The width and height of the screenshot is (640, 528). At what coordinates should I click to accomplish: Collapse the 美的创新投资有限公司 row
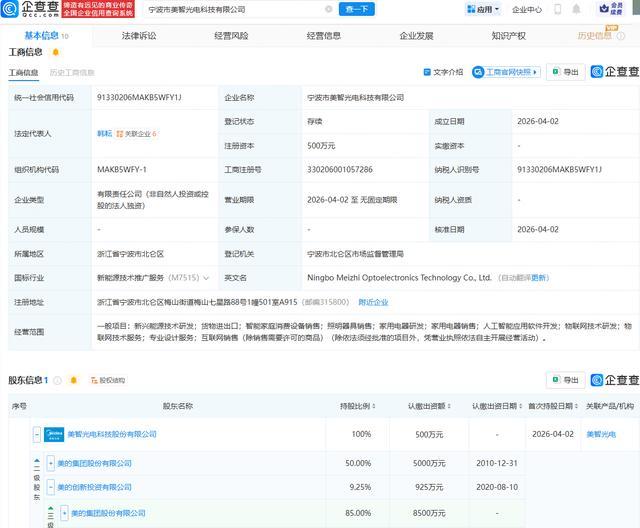coord(51,487)
